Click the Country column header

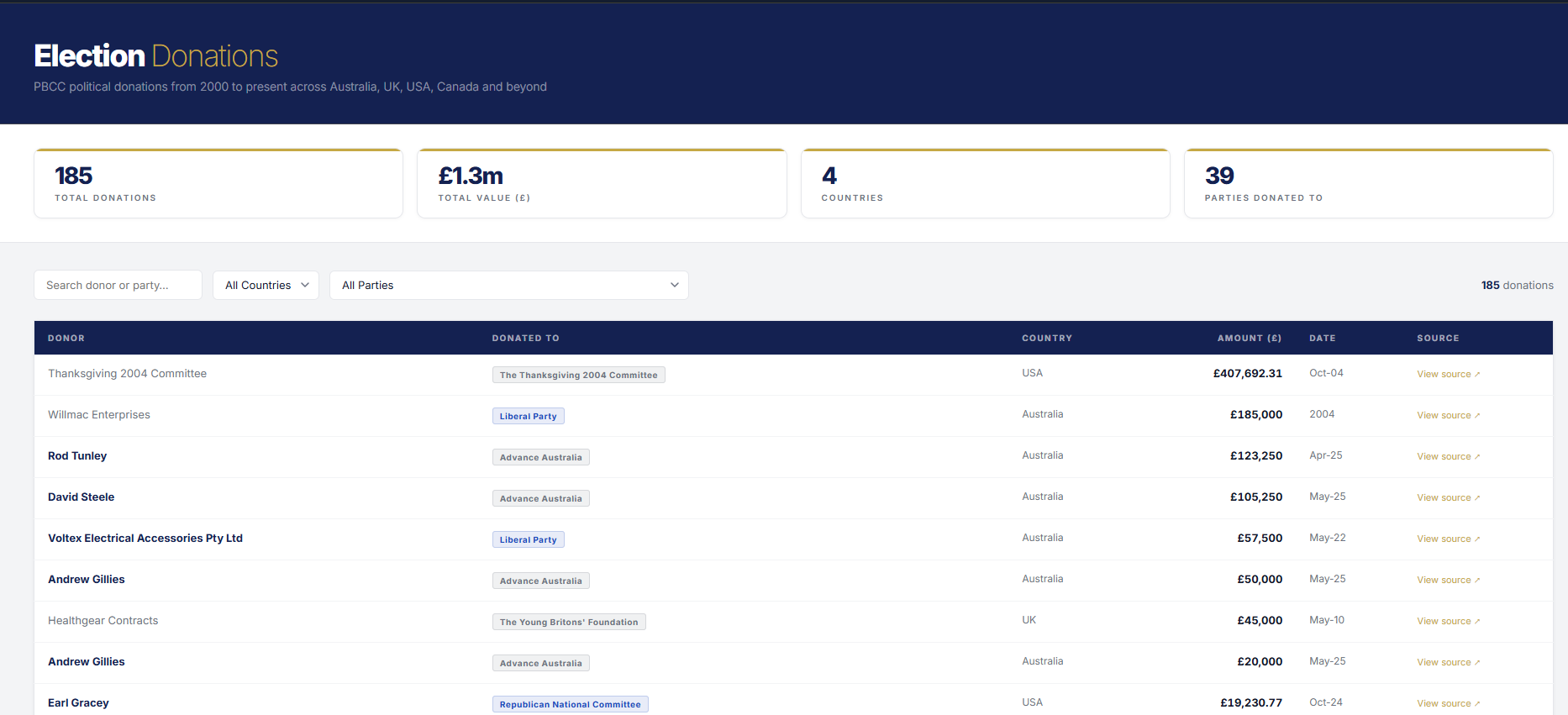1047,338
